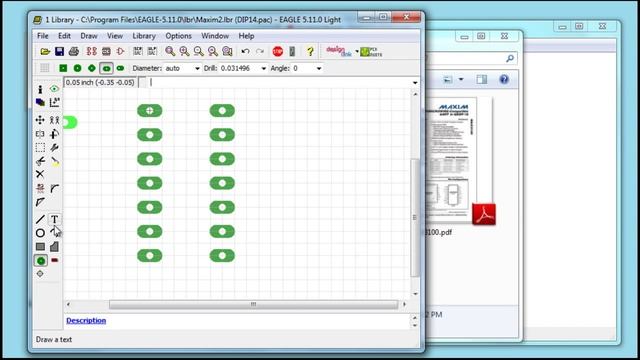Select the Info tool
This screenshot has height=360, width=640.
click(40, 89)
